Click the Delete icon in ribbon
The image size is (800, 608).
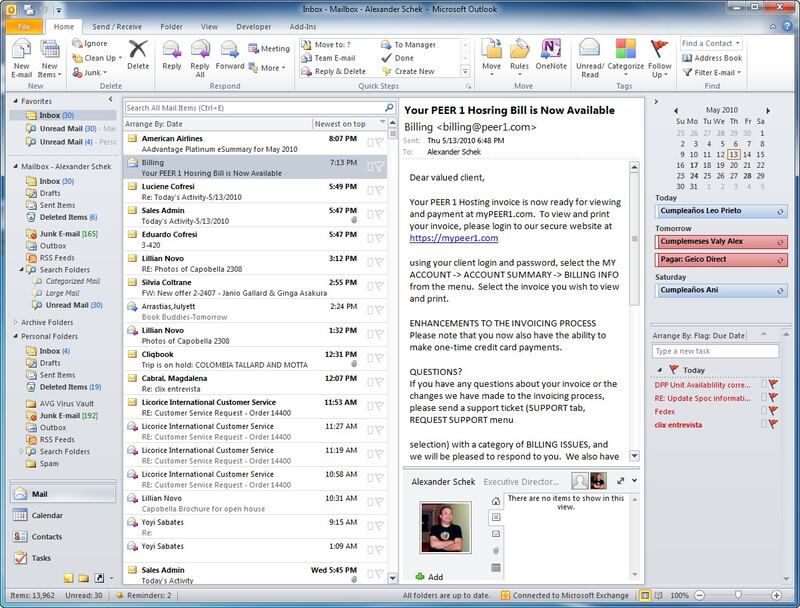(x=138, y=54)
